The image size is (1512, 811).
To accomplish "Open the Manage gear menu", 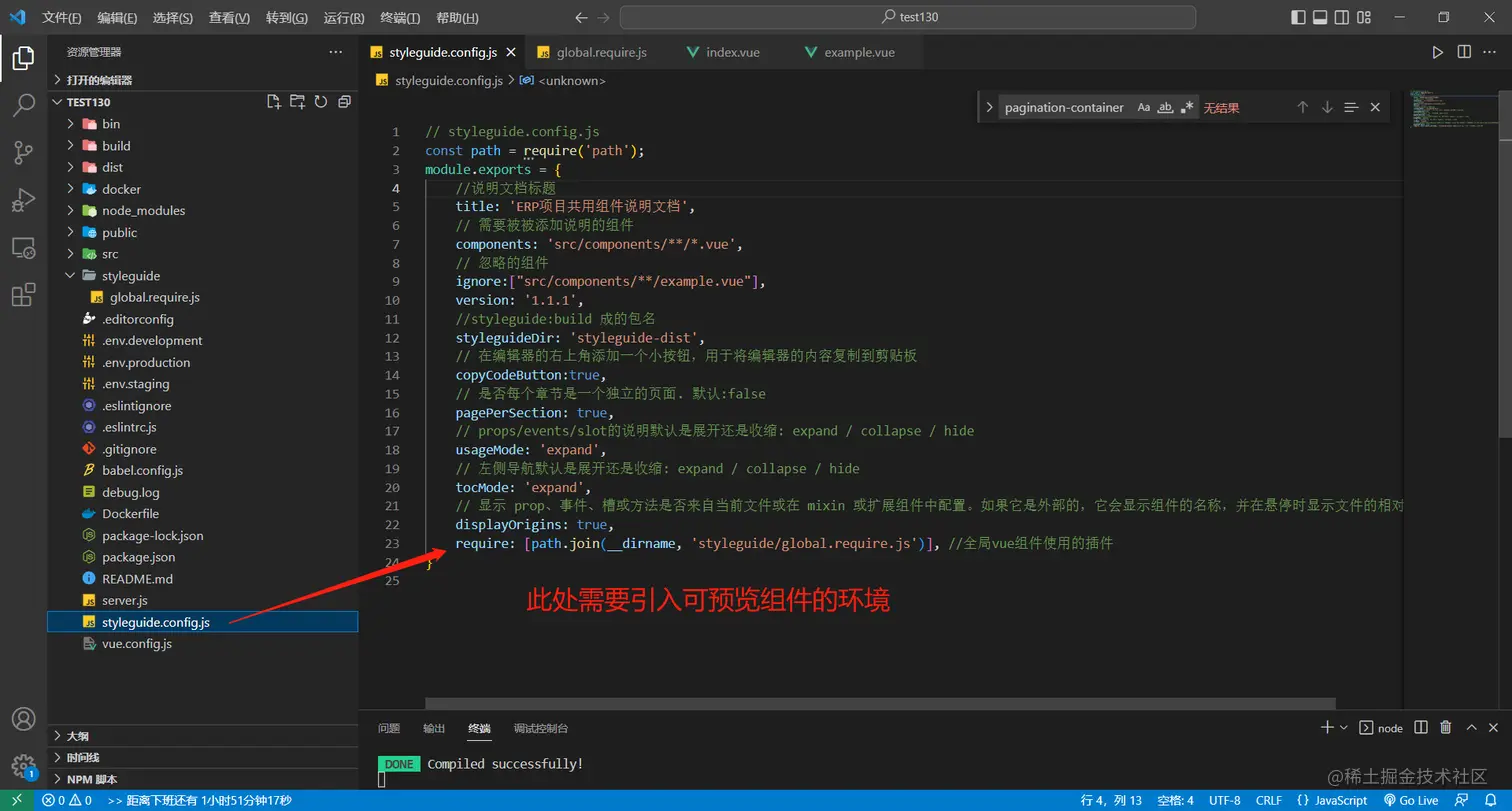I will [23, 766].
